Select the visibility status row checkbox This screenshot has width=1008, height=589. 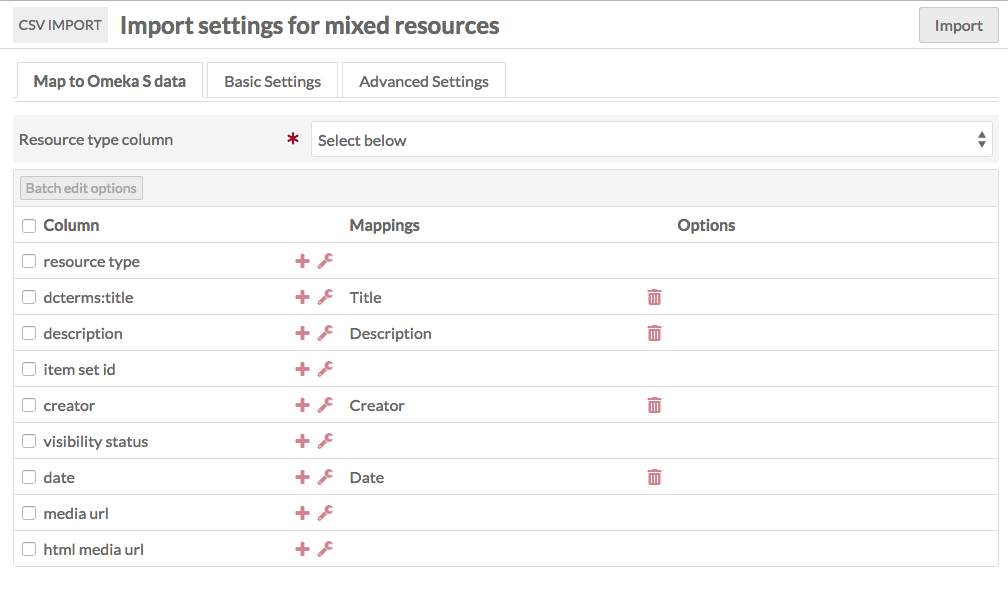point(29,441)
